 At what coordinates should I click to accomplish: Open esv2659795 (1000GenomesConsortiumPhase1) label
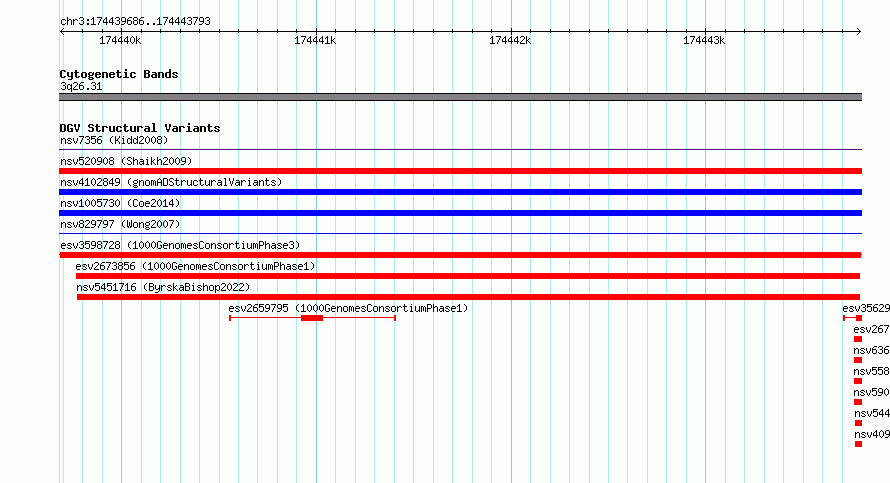pos(348,308)
